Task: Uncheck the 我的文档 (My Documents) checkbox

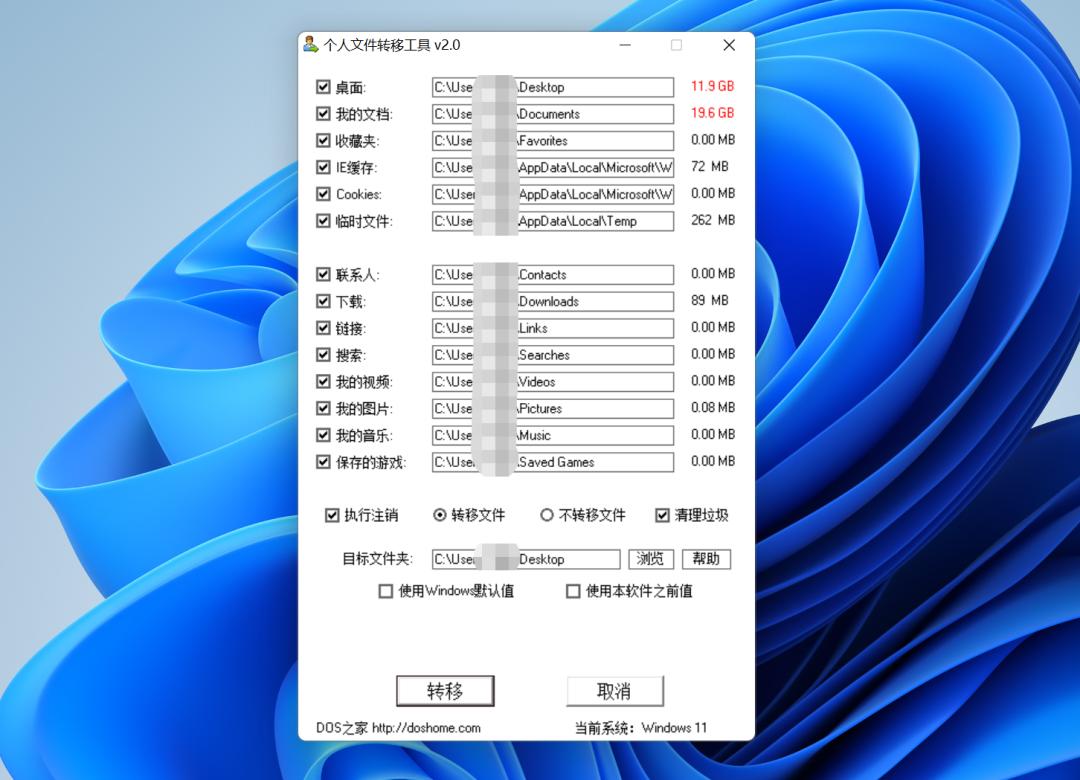Action: (x=323, y=113)
